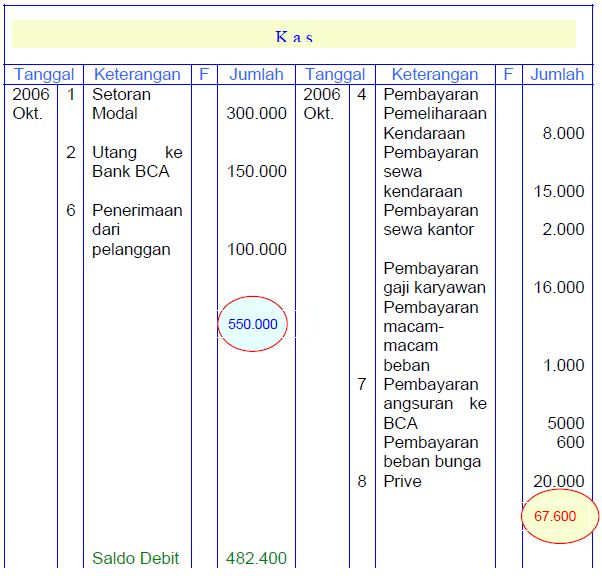This screenshot has height=576, width=602.
Task: Click the 20.000 Prive amount
Action: (559, 481)
